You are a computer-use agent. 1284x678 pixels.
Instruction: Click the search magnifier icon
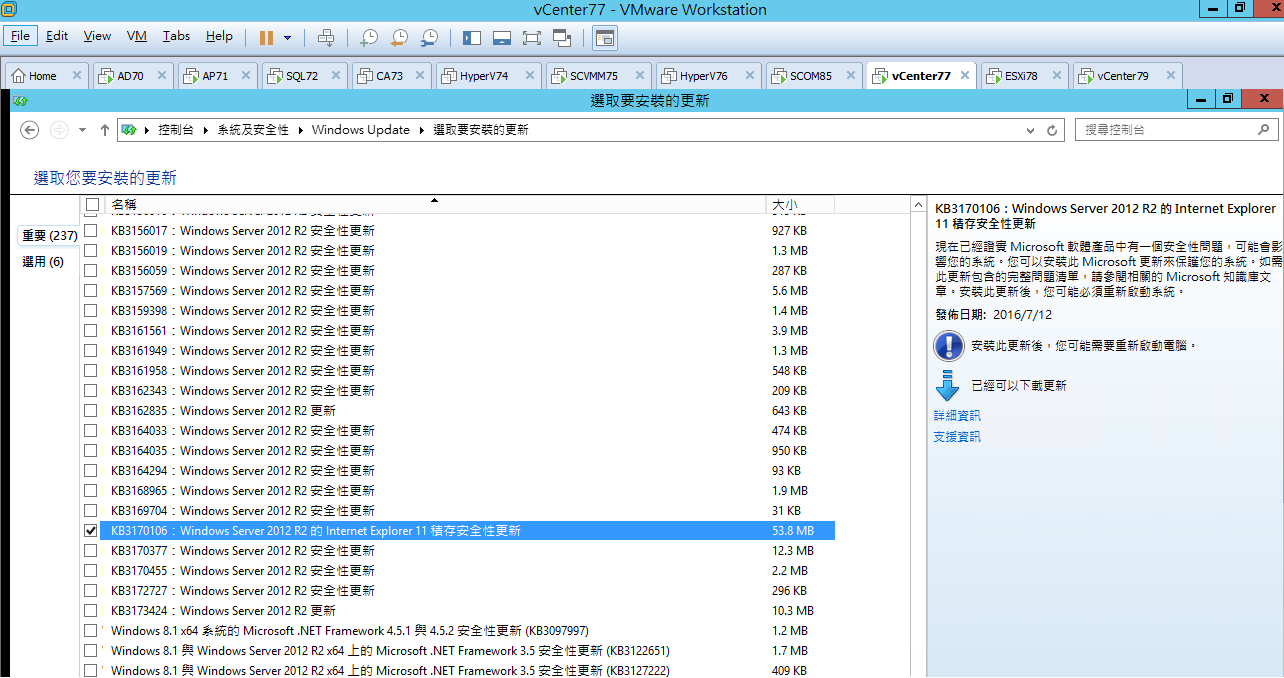tap(1264, 130)
